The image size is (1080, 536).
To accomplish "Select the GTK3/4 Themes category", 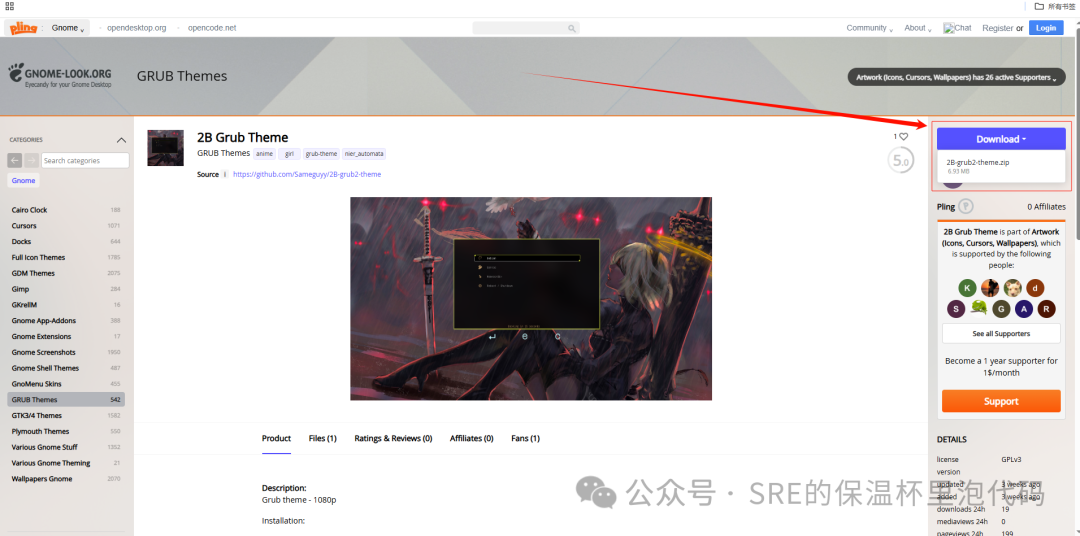I will (66, 415).
